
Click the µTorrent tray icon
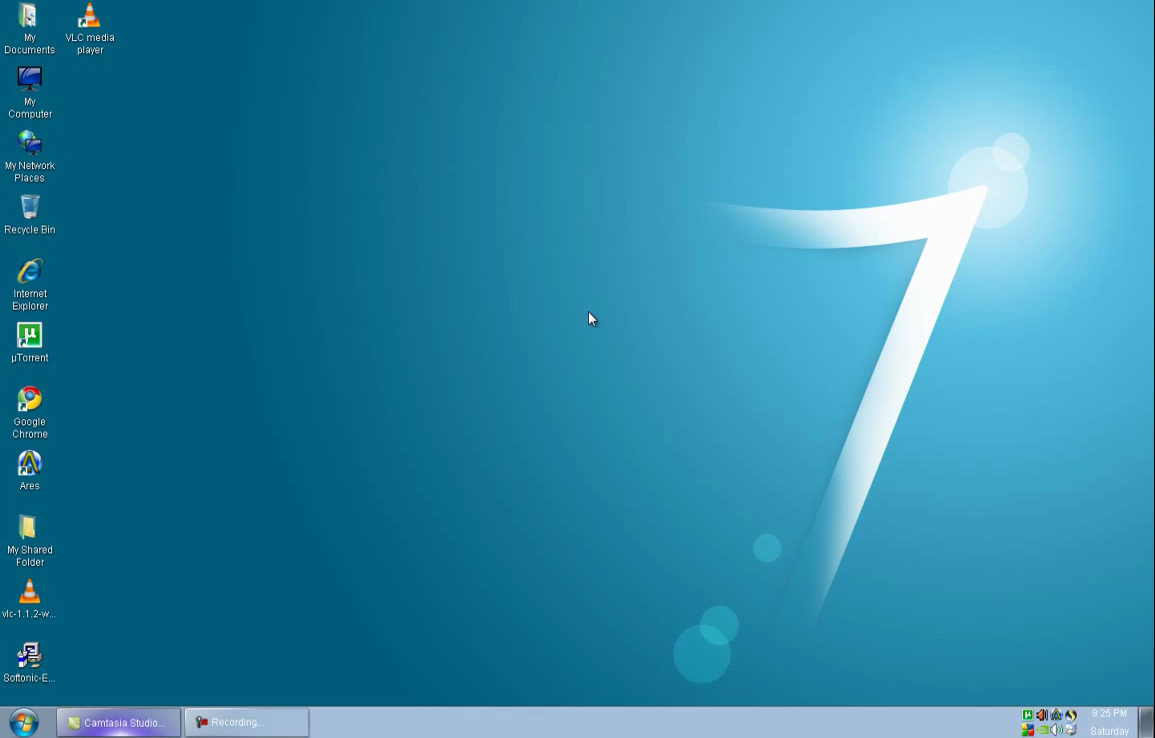coord(1028,714)
